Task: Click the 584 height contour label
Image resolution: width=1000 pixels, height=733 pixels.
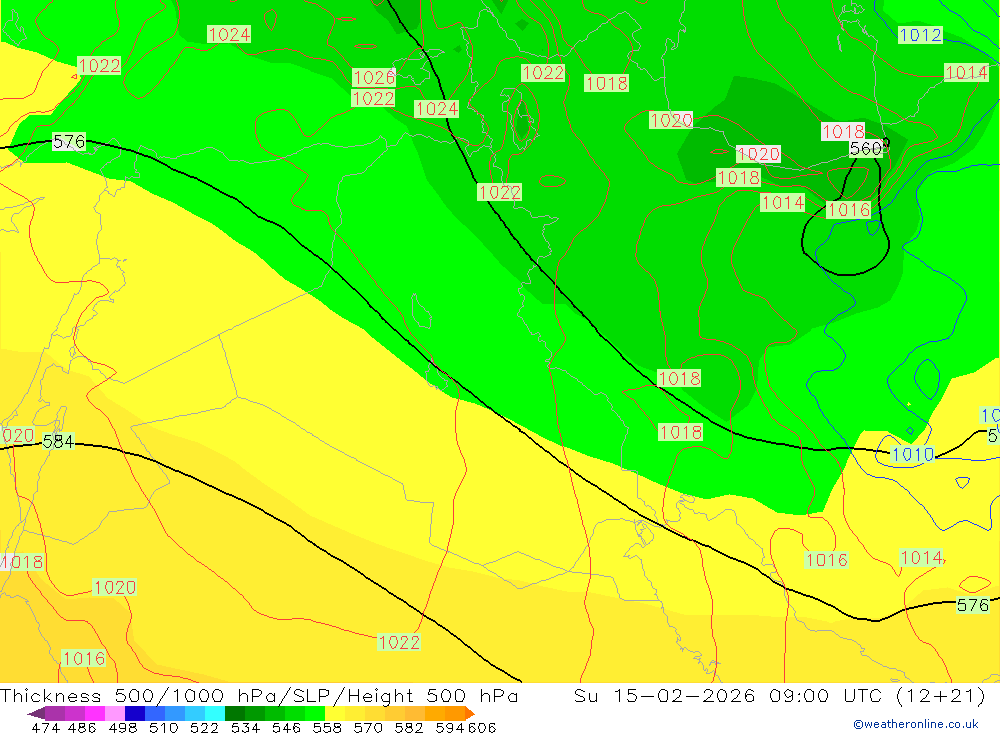Action: point(58,441)
